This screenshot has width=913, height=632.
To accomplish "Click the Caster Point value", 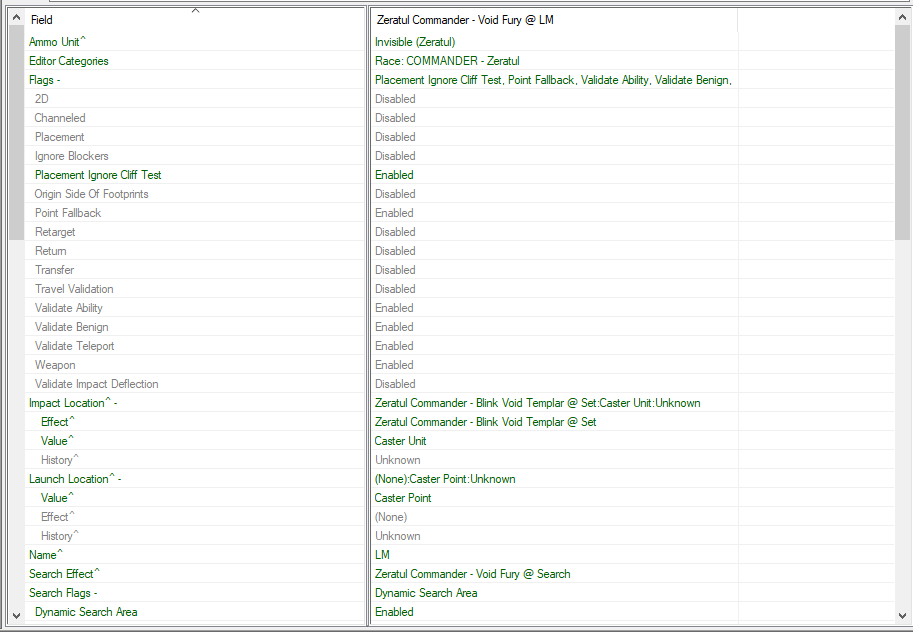I will pyautogui.click(x=403, y=498).
